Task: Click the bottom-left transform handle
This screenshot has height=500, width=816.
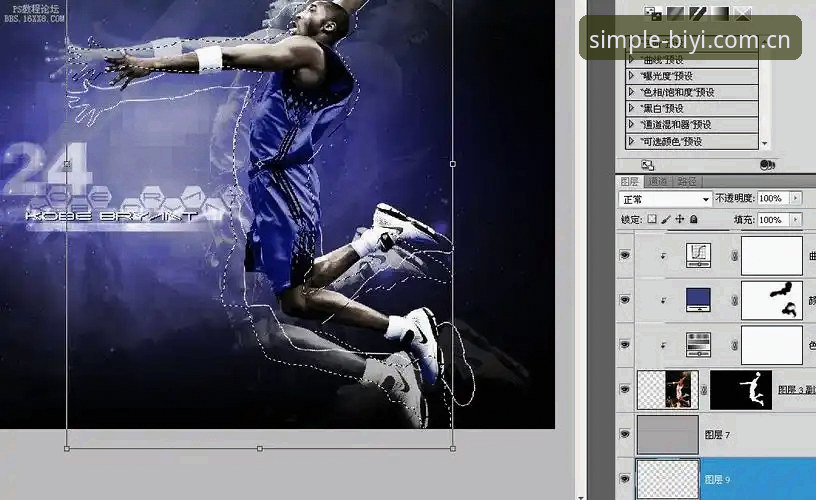Action: [67, 448]
